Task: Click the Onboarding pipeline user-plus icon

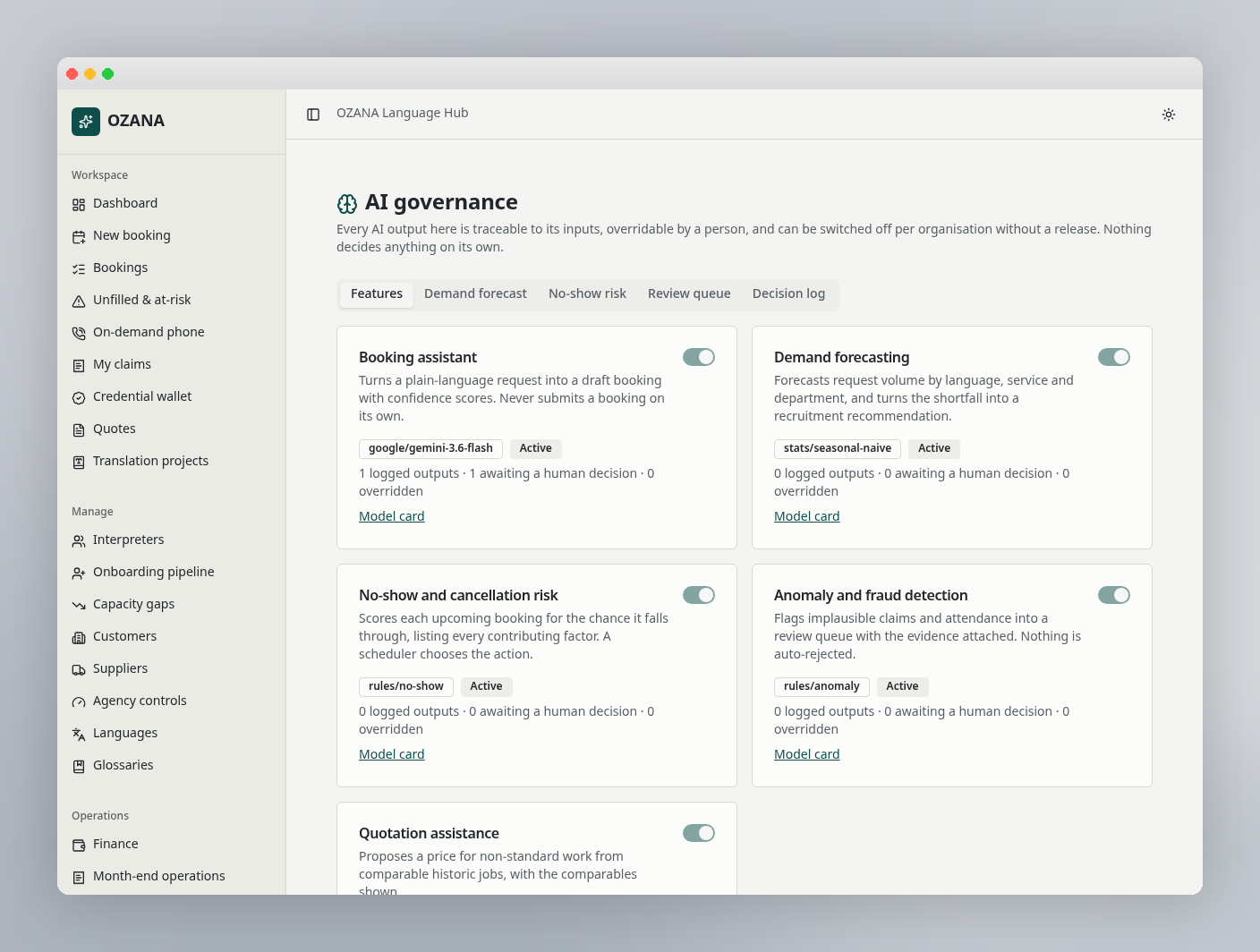Action: (79, 574)
